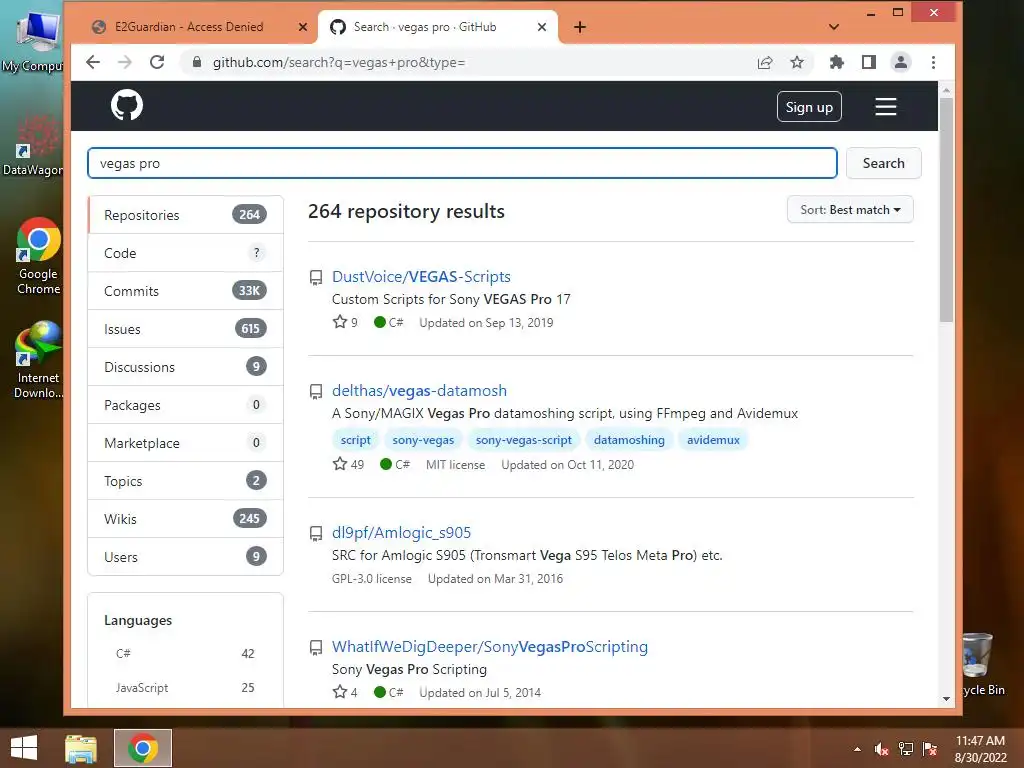Click the script topic tag
1024x768 pixels.
click(x=355, y=440)
